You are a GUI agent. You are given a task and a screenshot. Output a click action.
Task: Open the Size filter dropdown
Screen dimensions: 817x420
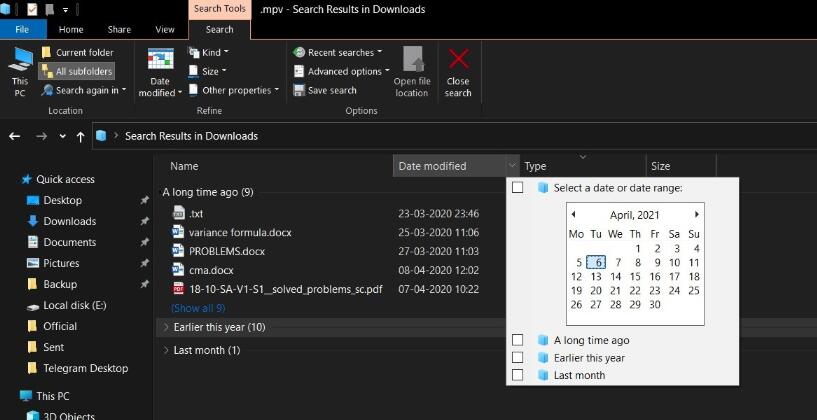click(207, 71)
